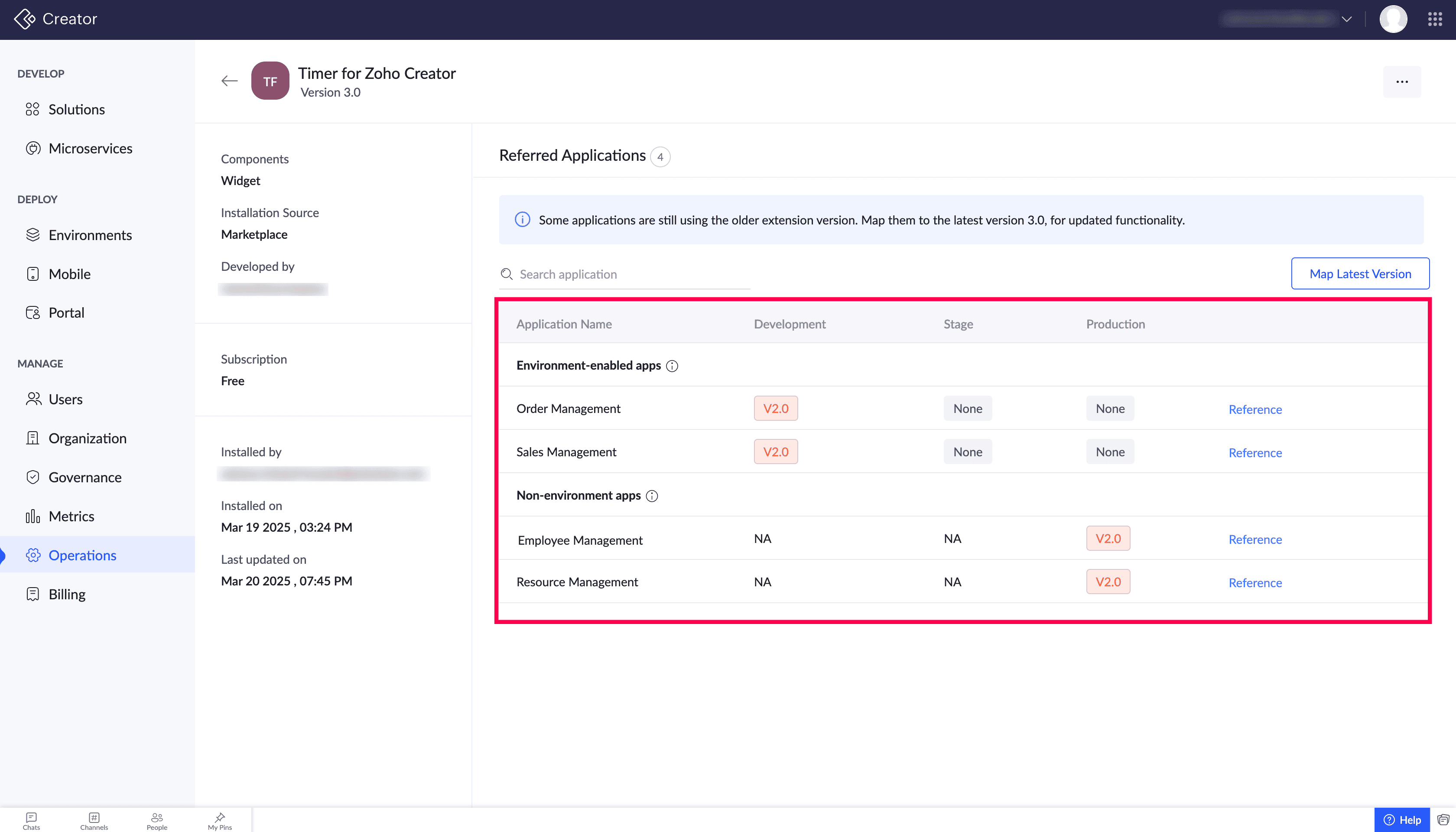1456x832 pixels.
Task: Click info icon next to Environment-enabled apps
Action: (672, 366)
